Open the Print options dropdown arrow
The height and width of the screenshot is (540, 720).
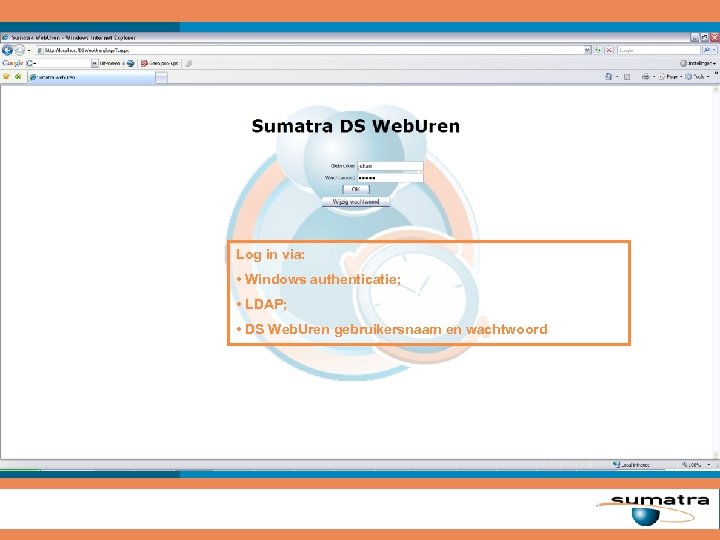coord(654,77)
